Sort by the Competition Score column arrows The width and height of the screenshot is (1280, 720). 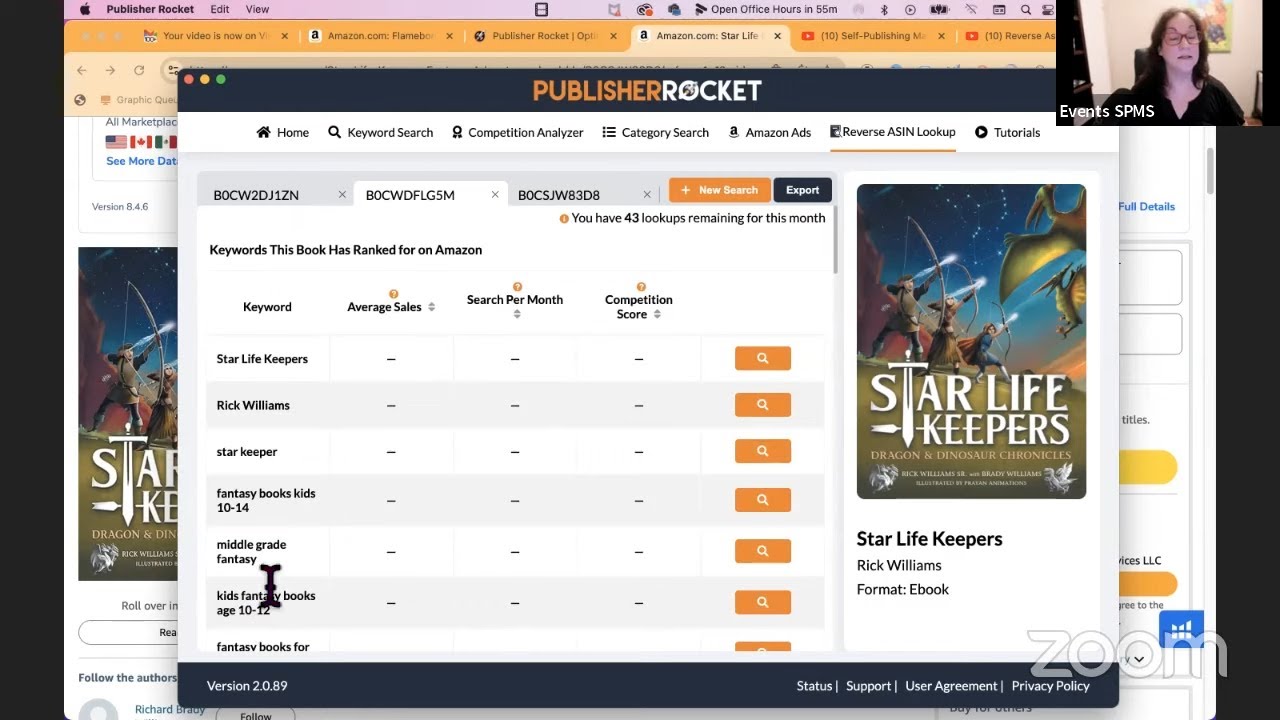(x=657, y=314)
